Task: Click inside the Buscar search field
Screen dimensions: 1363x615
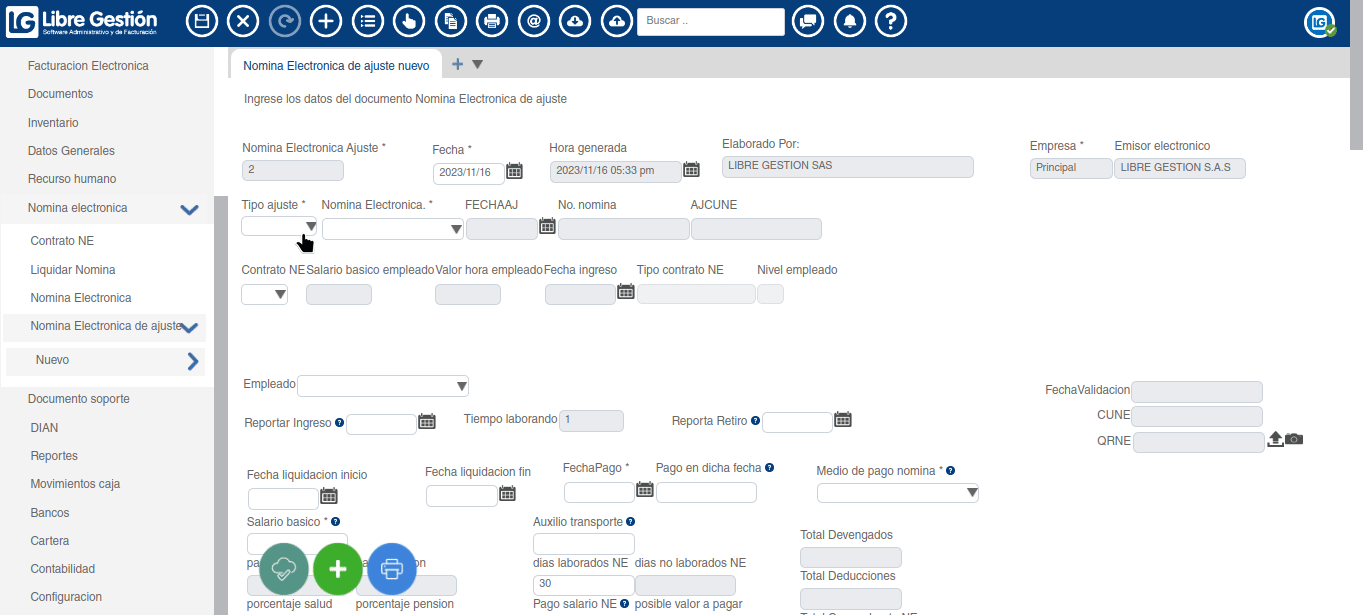Action: [x=711, y=20]
